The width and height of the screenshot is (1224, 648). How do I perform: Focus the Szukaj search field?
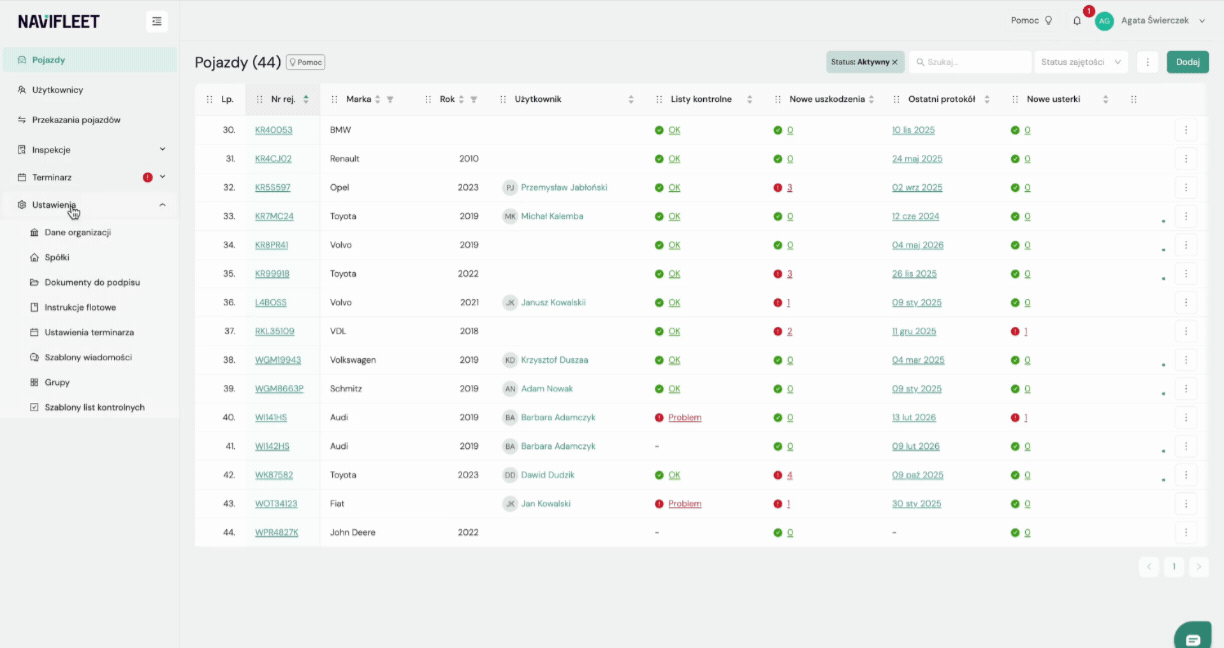[970, 62]
